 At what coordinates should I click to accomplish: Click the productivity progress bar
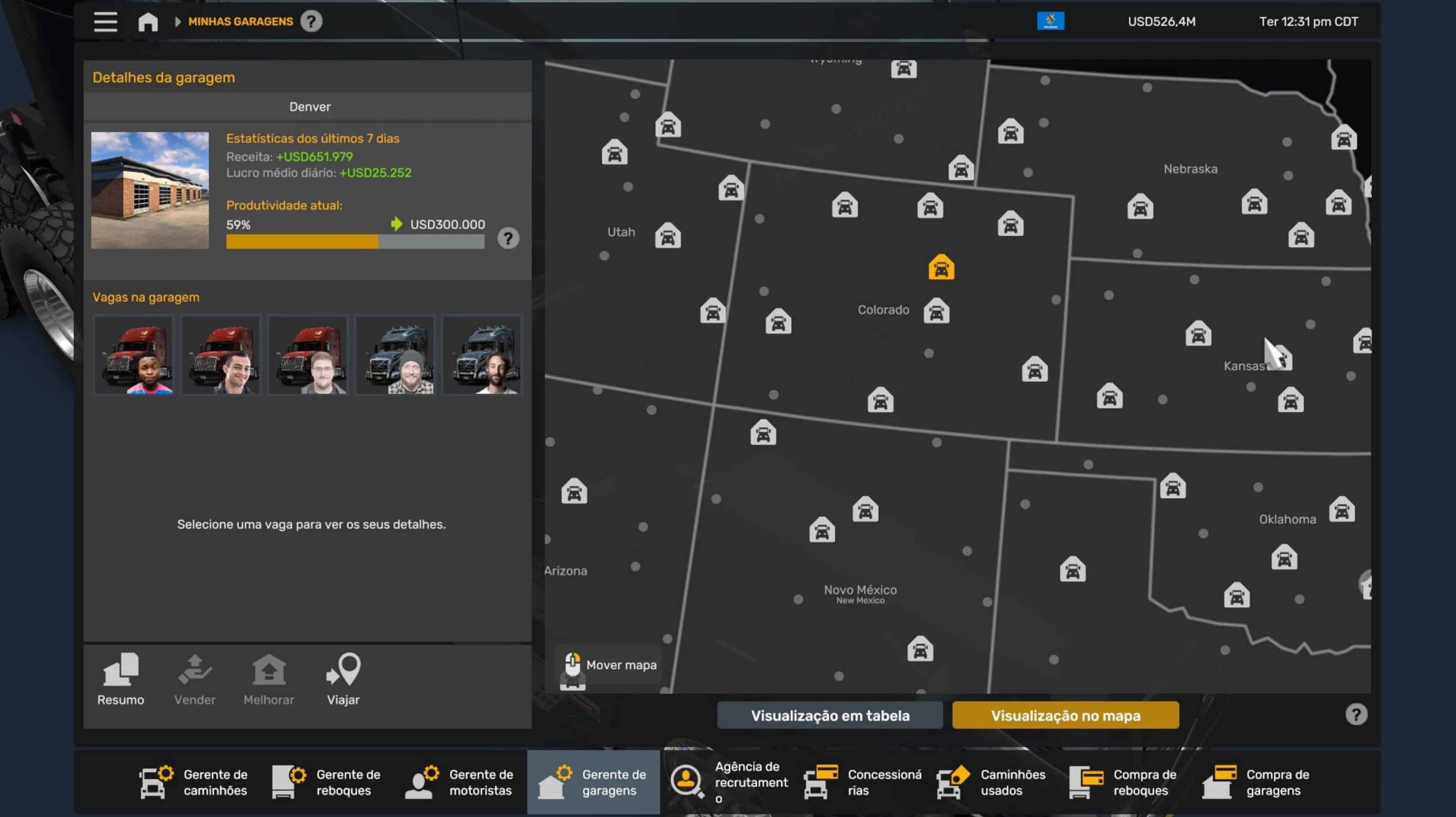355,242
